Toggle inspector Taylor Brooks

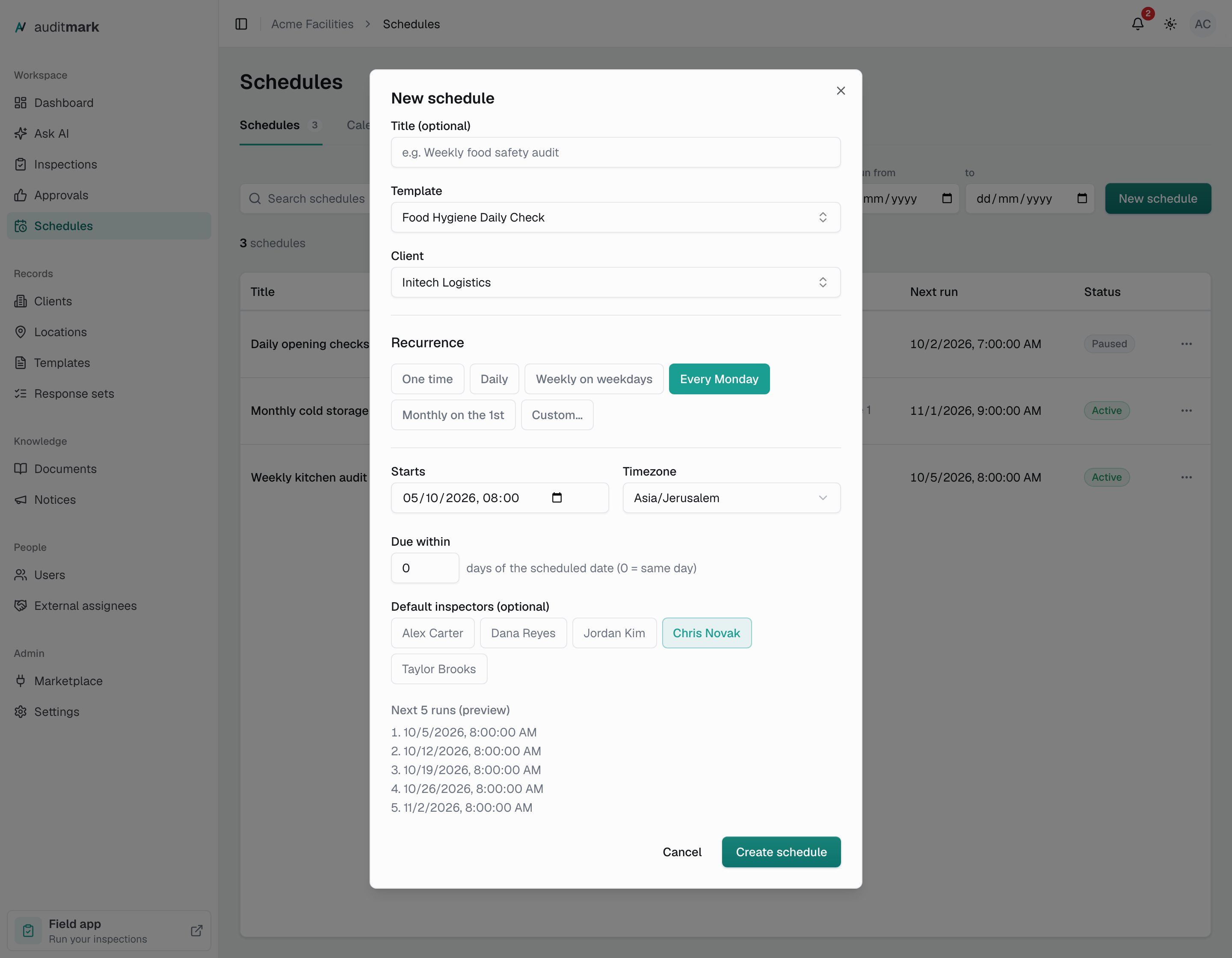pos(439,669)
